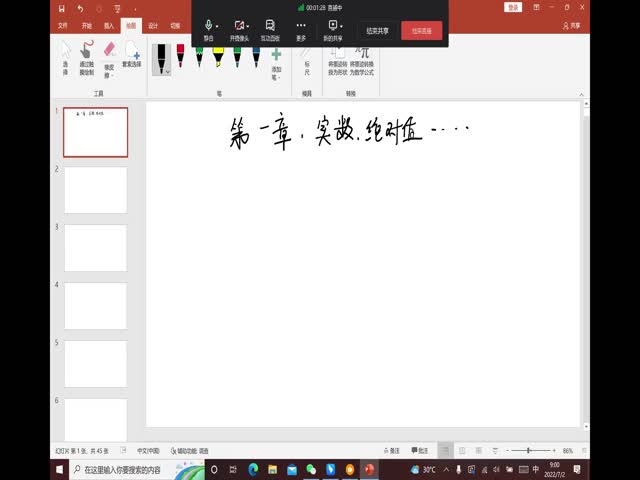Toggle the Comments (批注) pane button
The image size is (640, 480).
(x=420, y=451)
